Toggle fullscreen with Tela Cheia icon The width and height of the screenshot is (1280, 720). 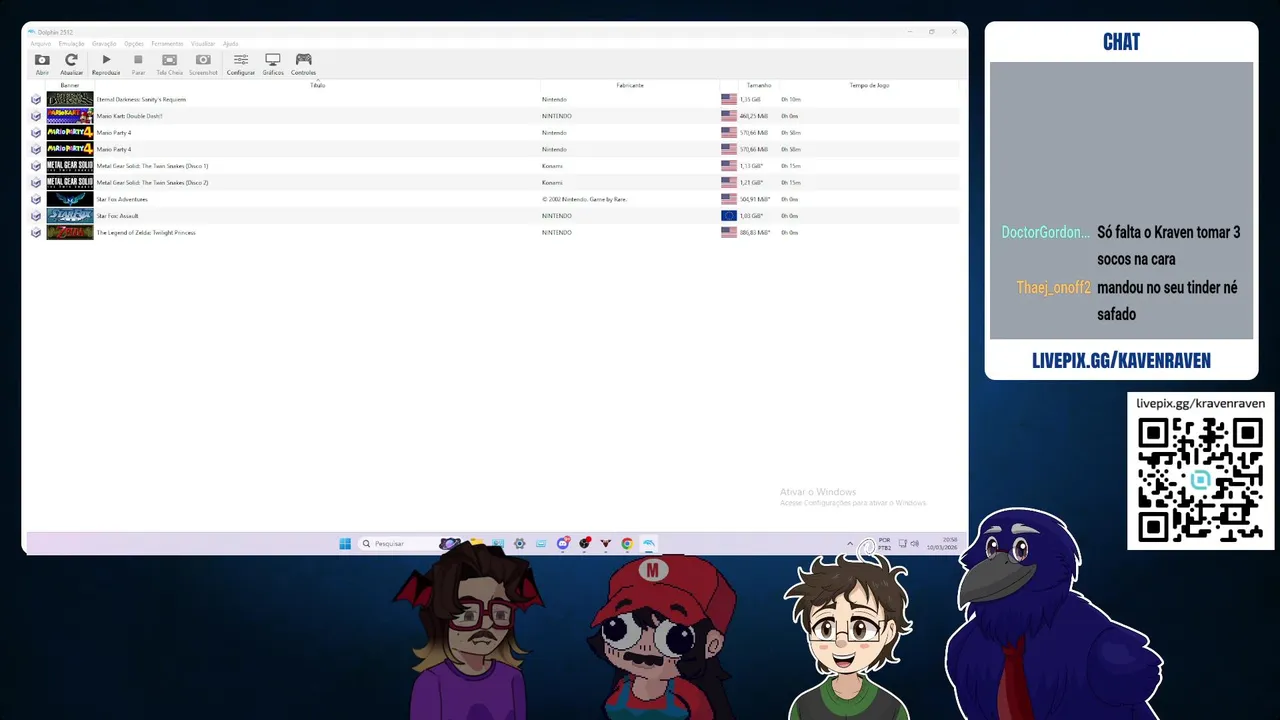169,64
